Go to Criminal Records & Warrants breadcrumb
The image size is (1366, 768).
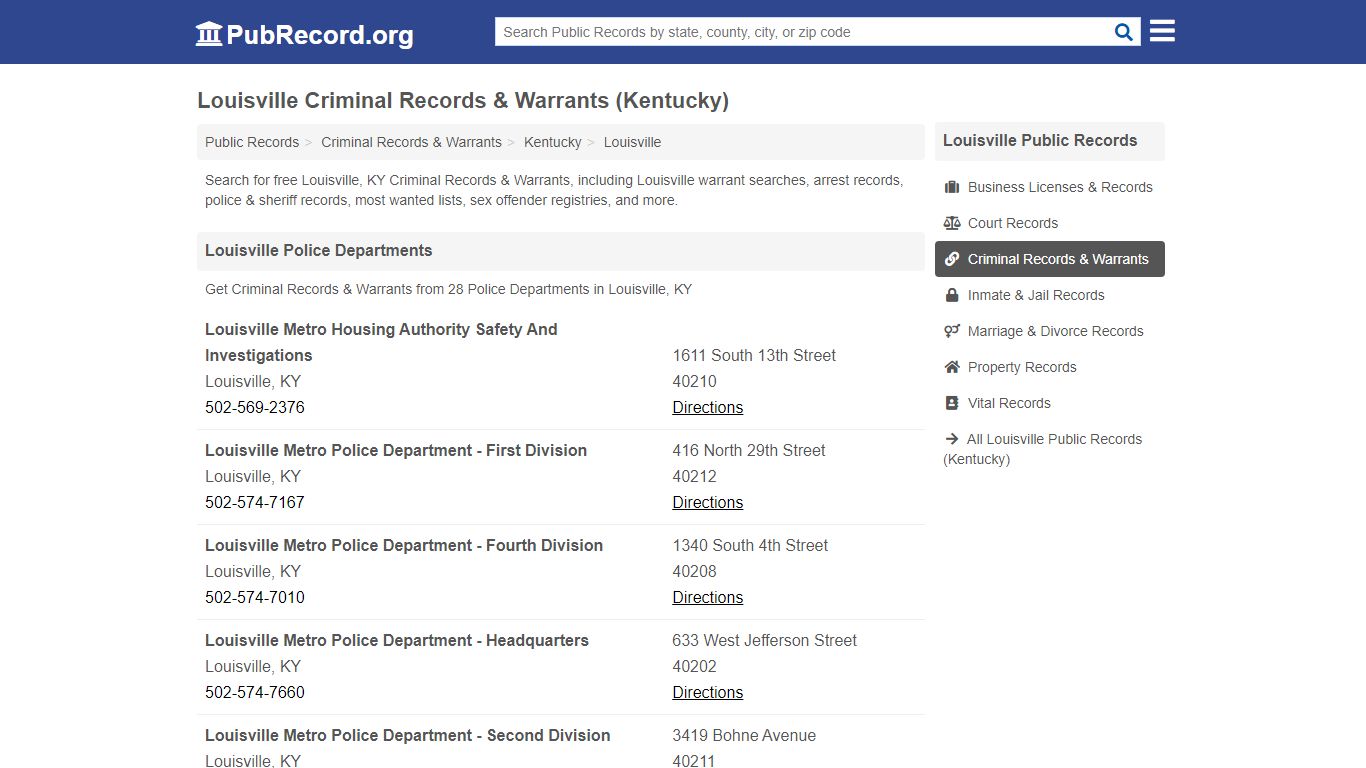point(411,142)
